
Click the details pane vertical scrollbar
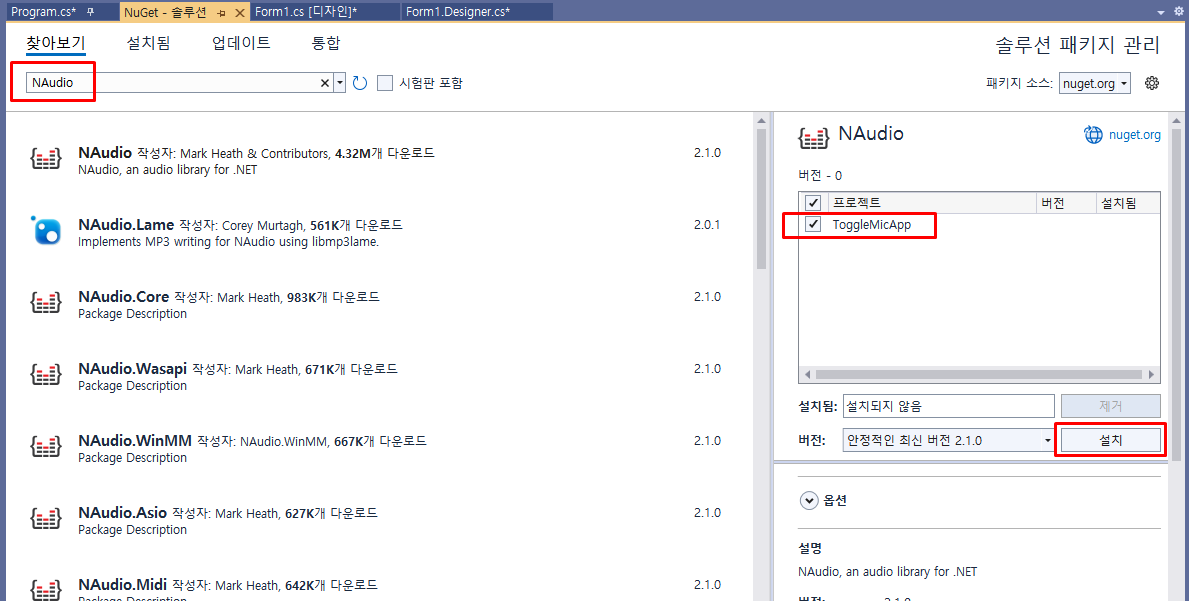1177,294
